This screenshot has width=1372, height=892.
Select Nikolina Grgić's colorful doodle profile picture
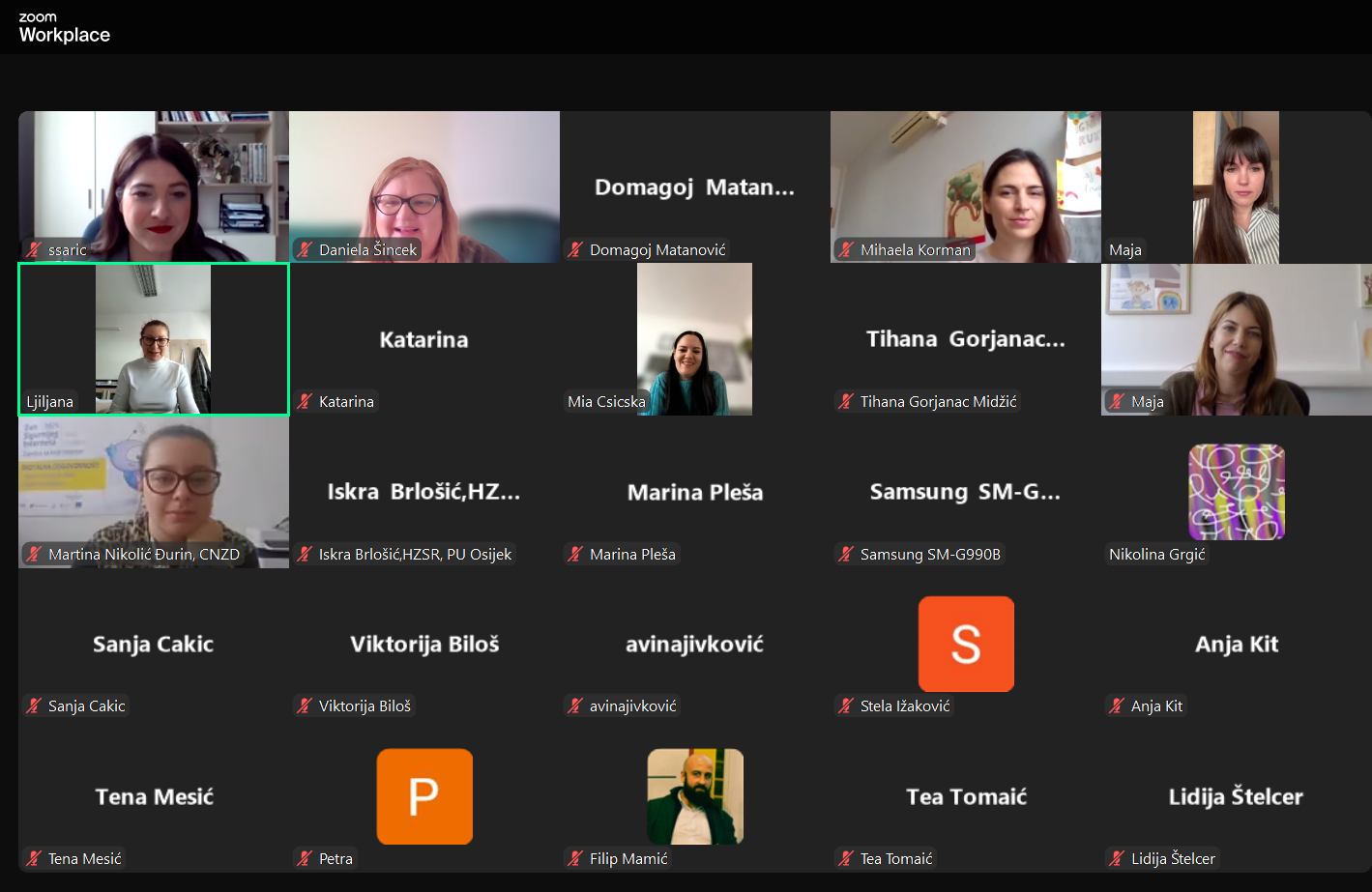click(x=1237, y=492)
